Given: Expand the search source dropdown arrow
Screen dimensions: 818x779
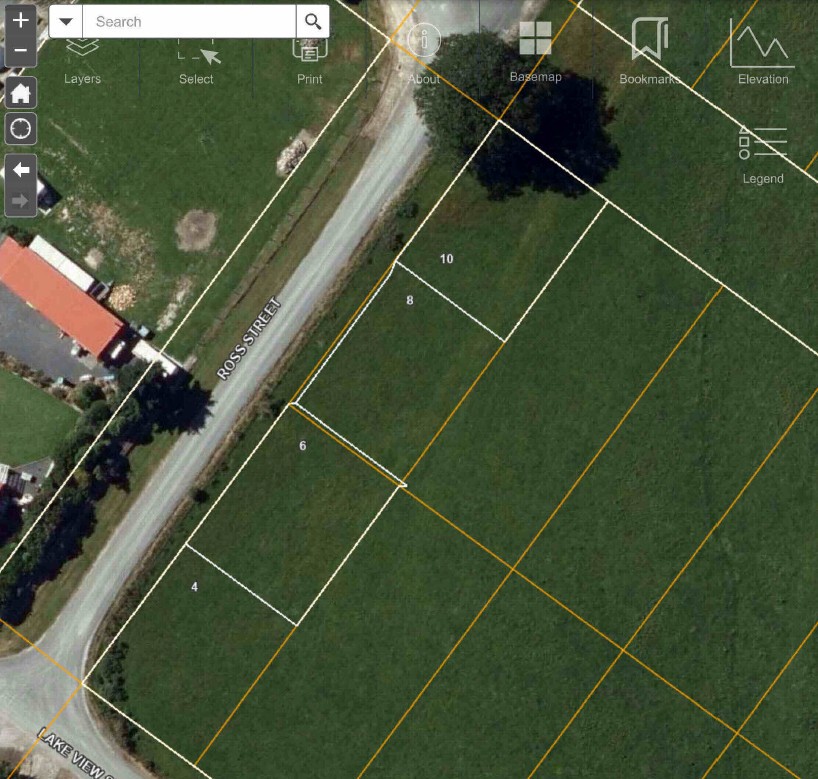Looking at the screenshot, I should point(66,21).
